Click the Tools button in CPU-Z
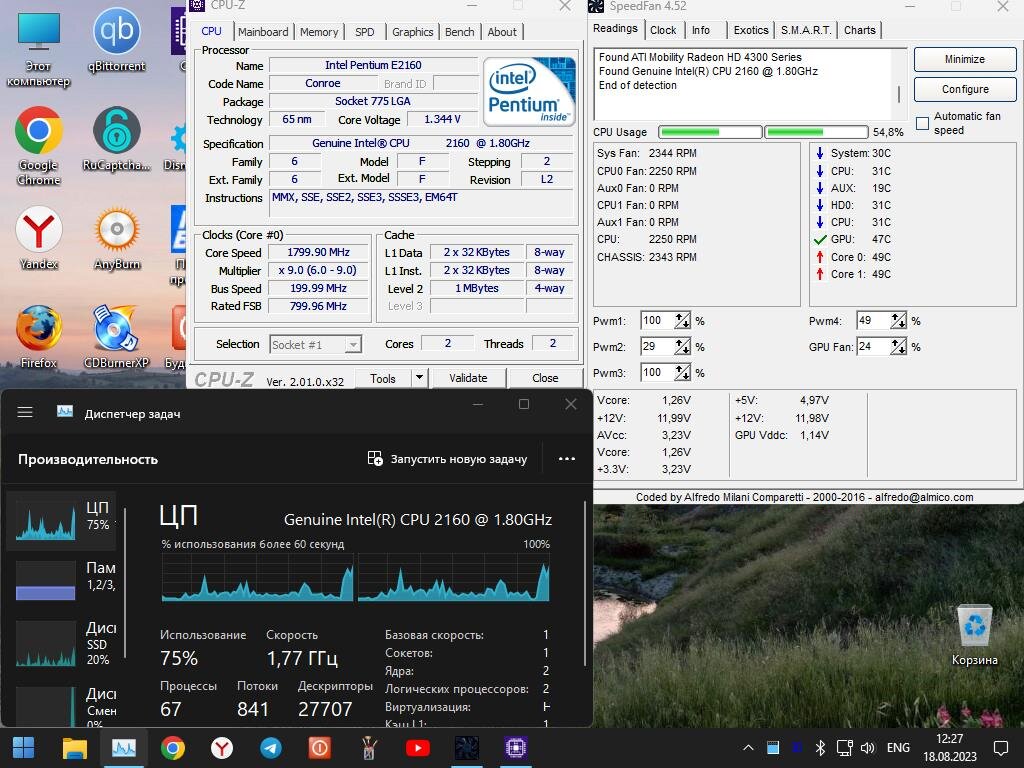 pos(383,378)
